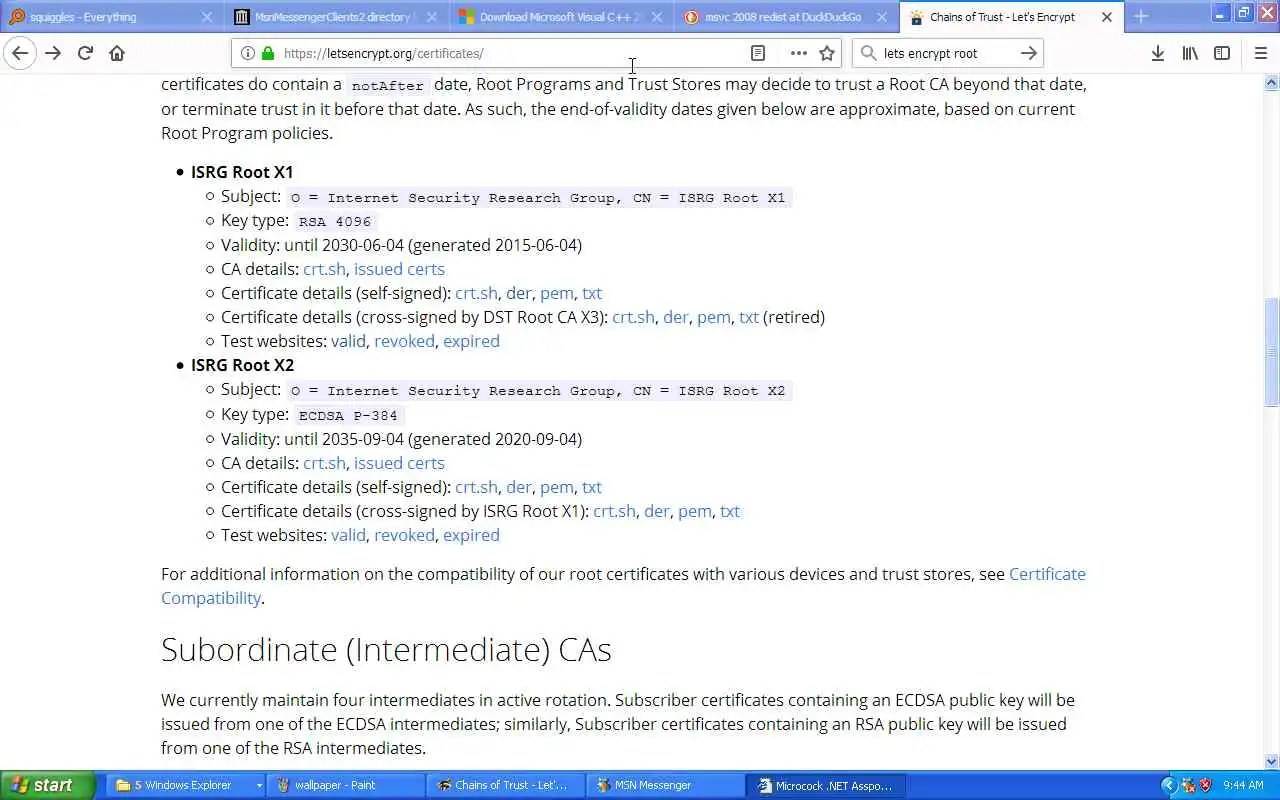Image resolution: width=1280 pixels, height=800 pixels.
Task: Download ISRG Root X1 self-signed der
Action: click(518, 293)
